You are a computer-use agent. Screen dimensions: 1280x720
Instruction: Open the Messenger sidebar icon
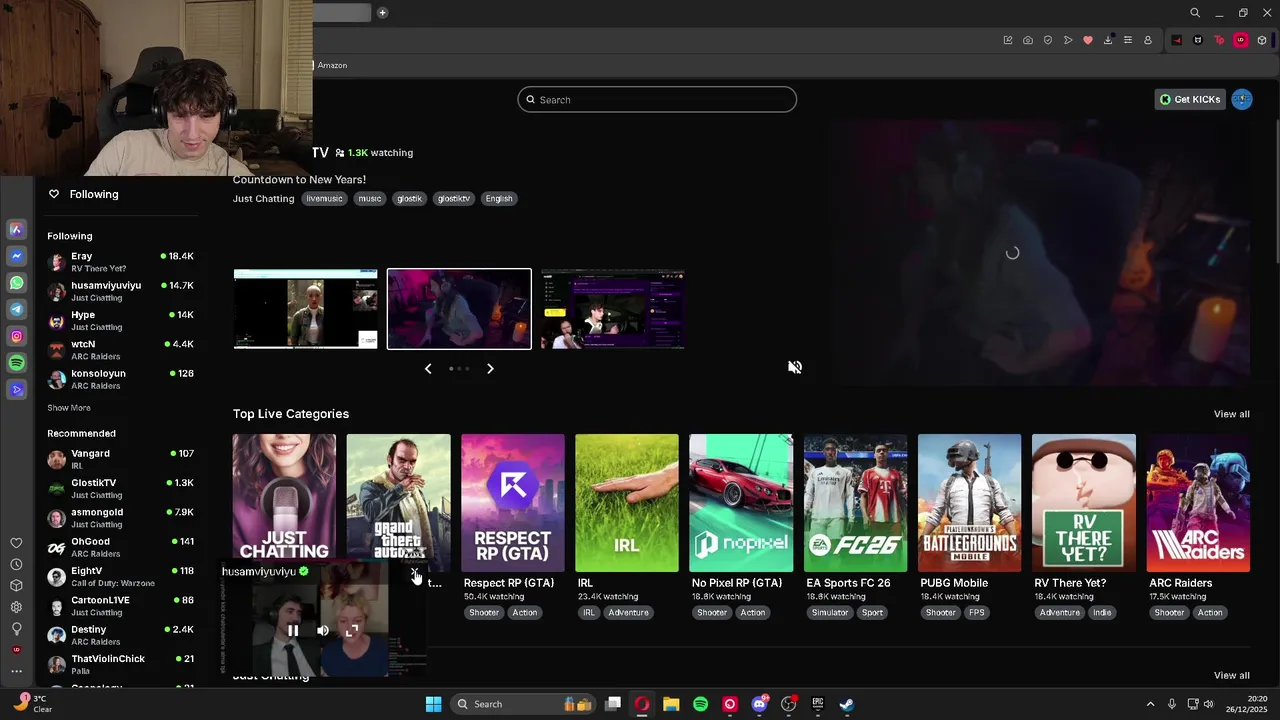click(x=17, y=256)
